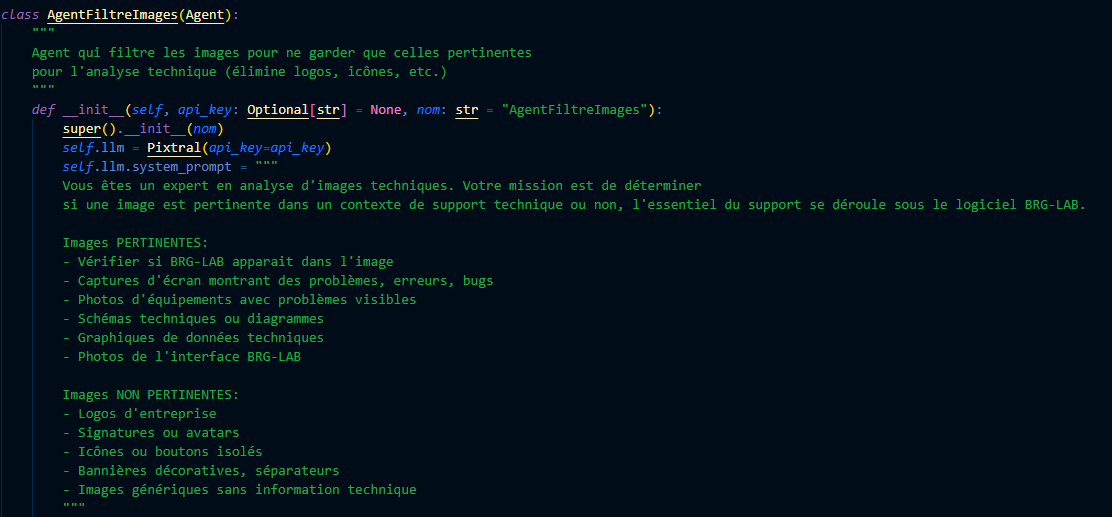Click the Optional type hint
Viewport: 1112px width, 517px height.
tap(278, 109)
